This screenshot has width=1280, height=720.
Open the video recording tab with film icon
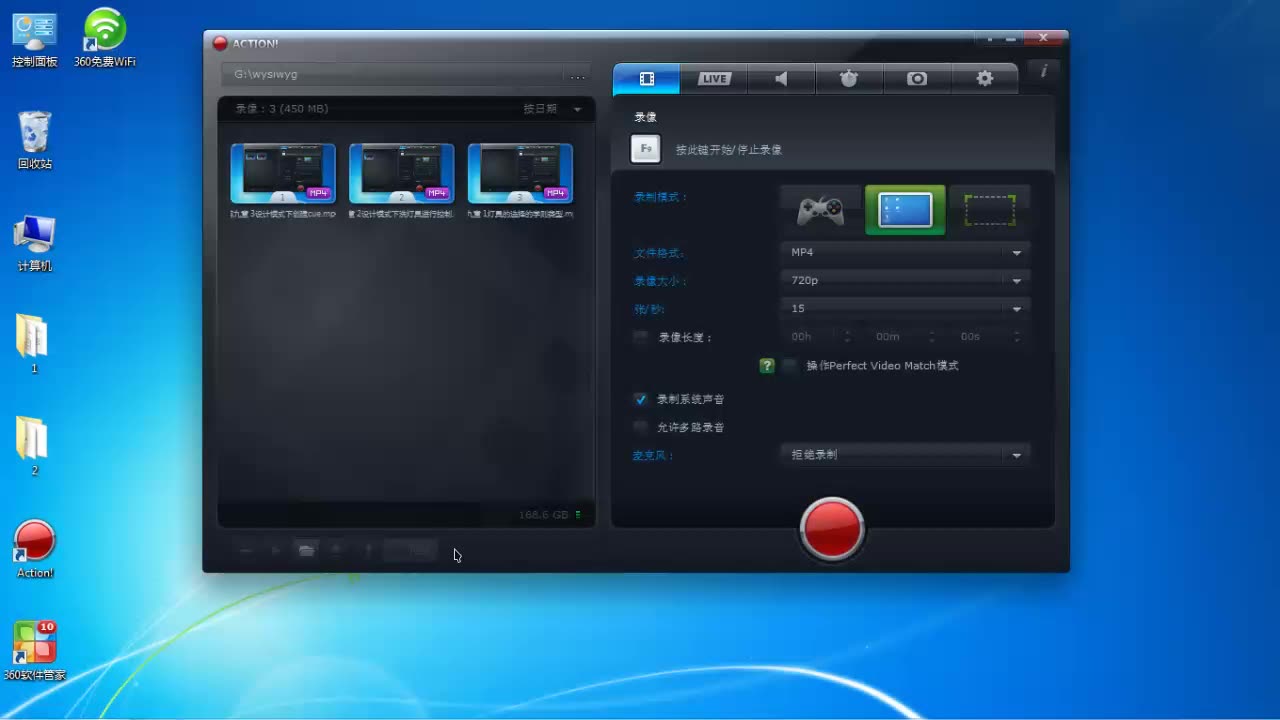(x=646, y=79)
